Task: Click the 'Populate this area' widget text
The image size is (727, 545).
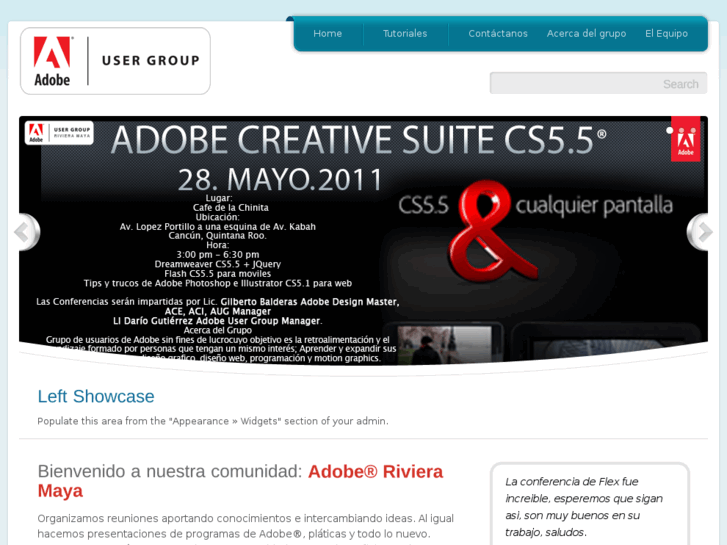Action: pos(213,421)
